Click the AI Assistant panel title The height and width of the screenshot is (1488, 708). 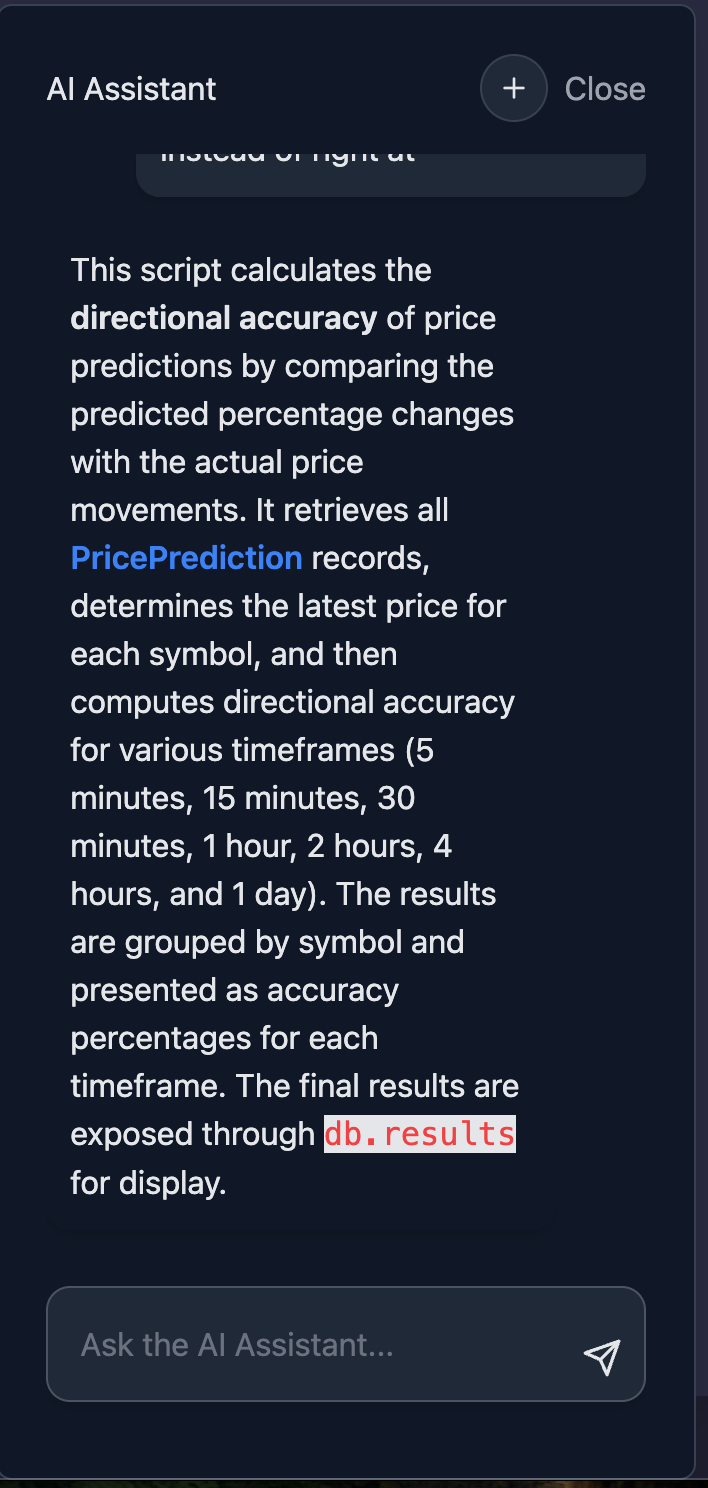pos(131,89)
